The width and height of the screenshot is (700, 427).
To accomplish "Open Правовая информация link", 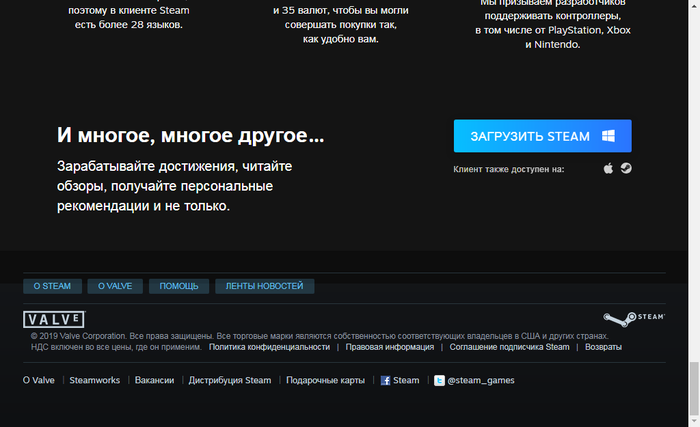I will (x=390, y=347).
